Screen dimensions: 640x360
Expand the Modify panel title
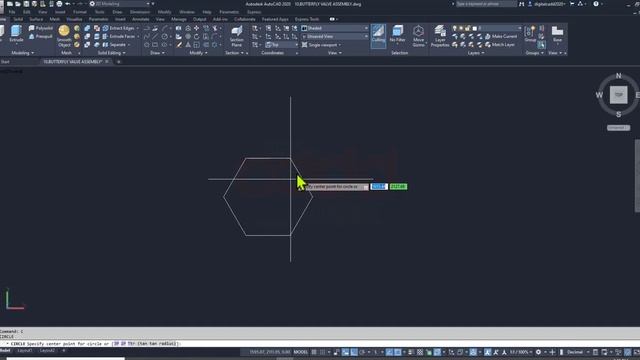click(198, 53)
